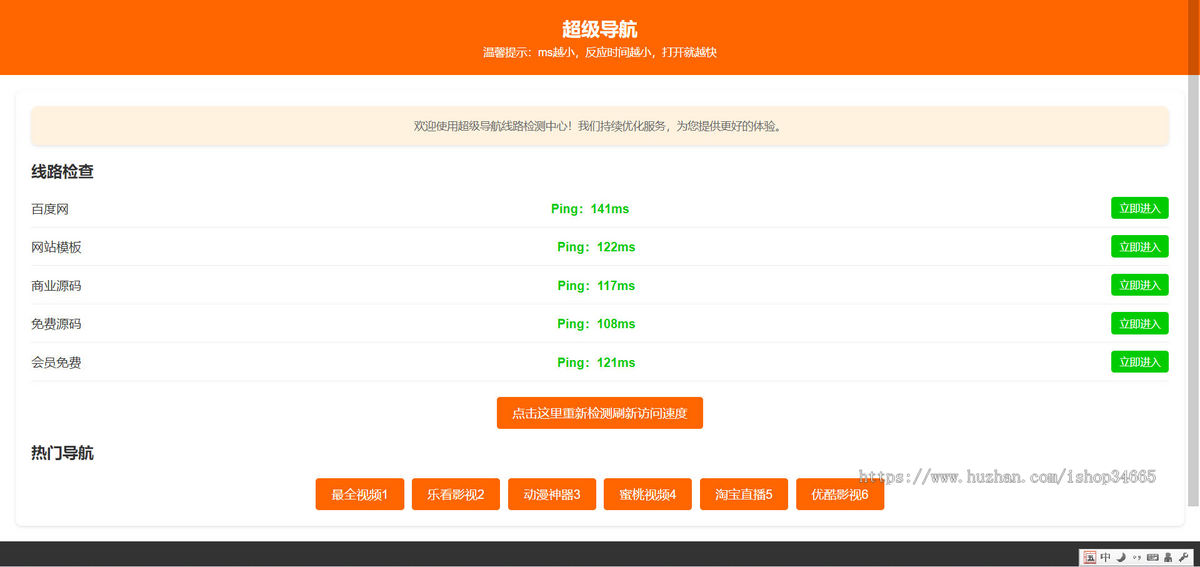This screenshot has width=1200, height=567.
Task: Click the Ping: 117ms value
Action: (596, 285)
